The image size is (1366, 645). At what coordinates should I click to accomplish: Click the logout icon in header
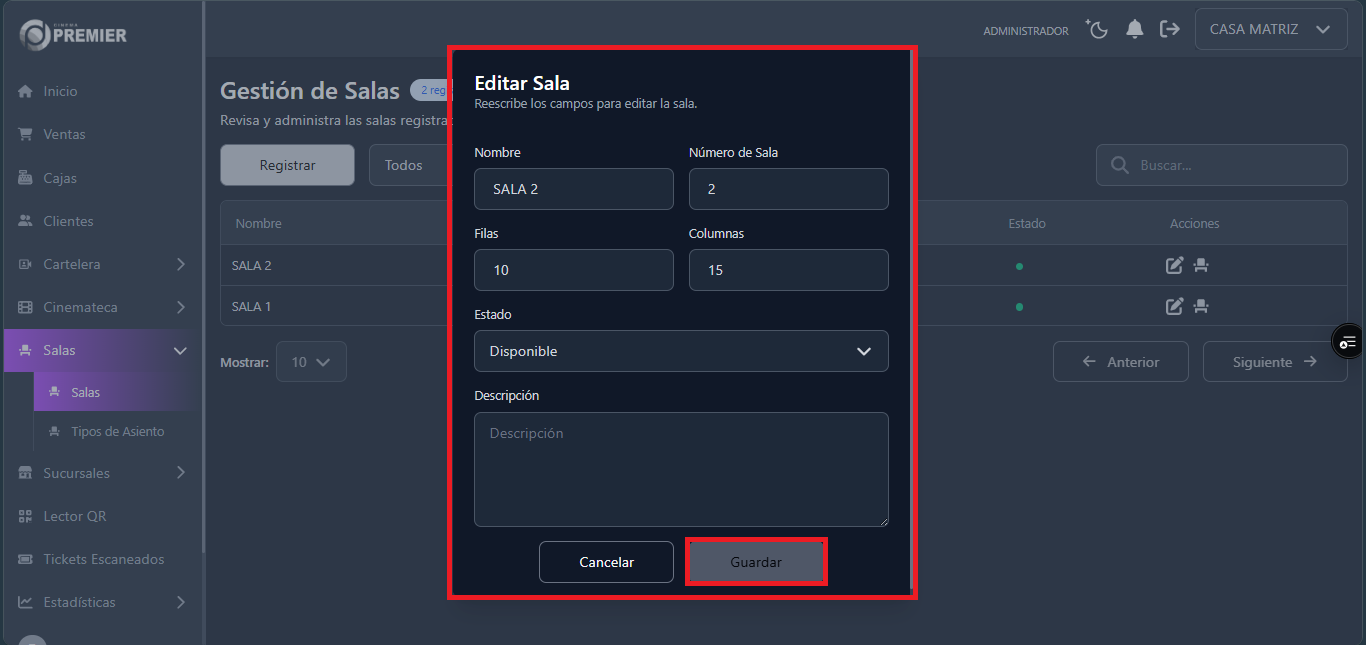click(1169, 30)
